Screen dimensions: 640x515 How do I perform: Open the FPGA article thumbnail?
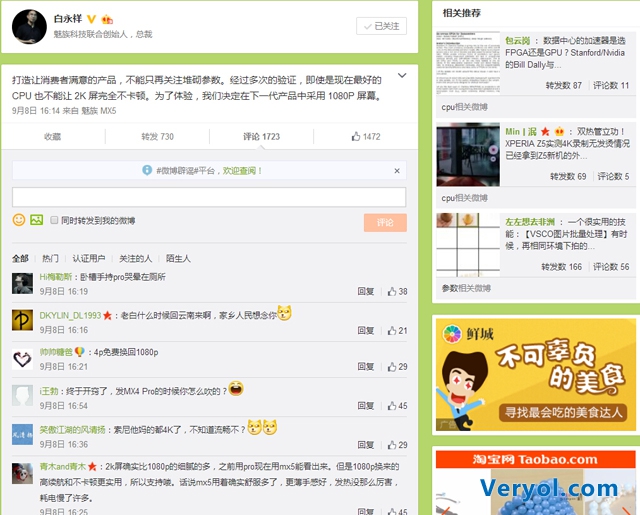[x=468, y=63]
